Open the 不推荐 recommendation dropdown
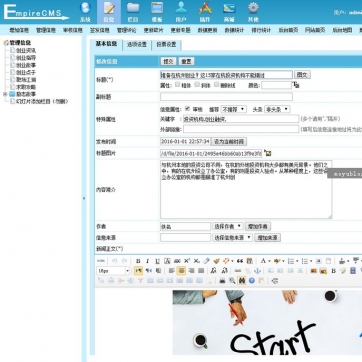362x362 pixels. click(234, 109)
